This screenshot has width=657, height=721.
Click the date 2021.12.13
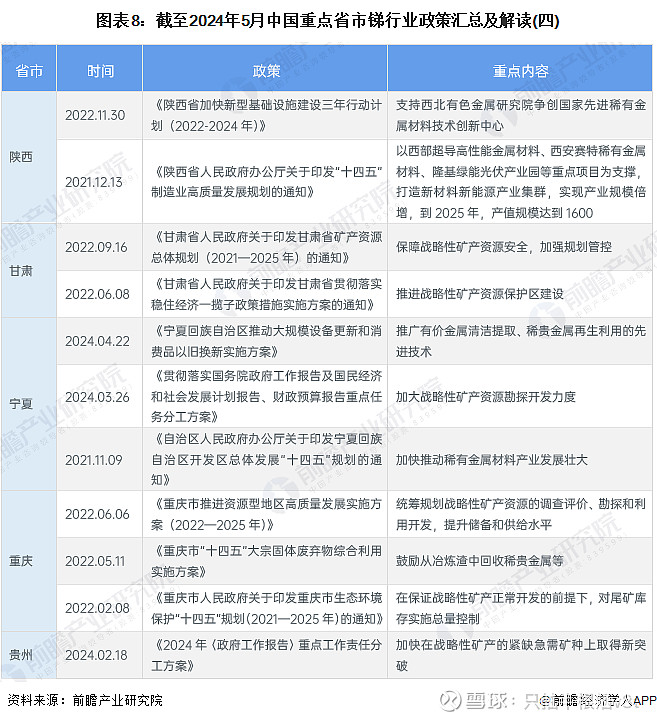[x=94, y=182]
